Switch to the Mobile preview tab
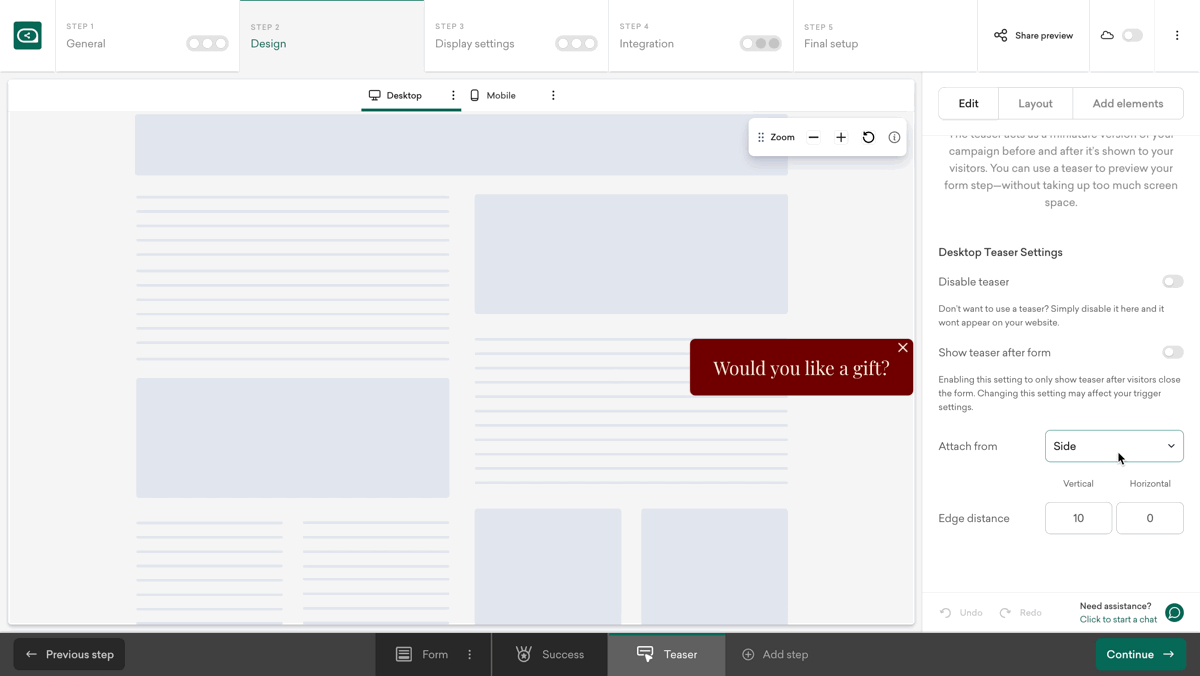Viewport: 1200px width, 676px height. pos(493,96)
